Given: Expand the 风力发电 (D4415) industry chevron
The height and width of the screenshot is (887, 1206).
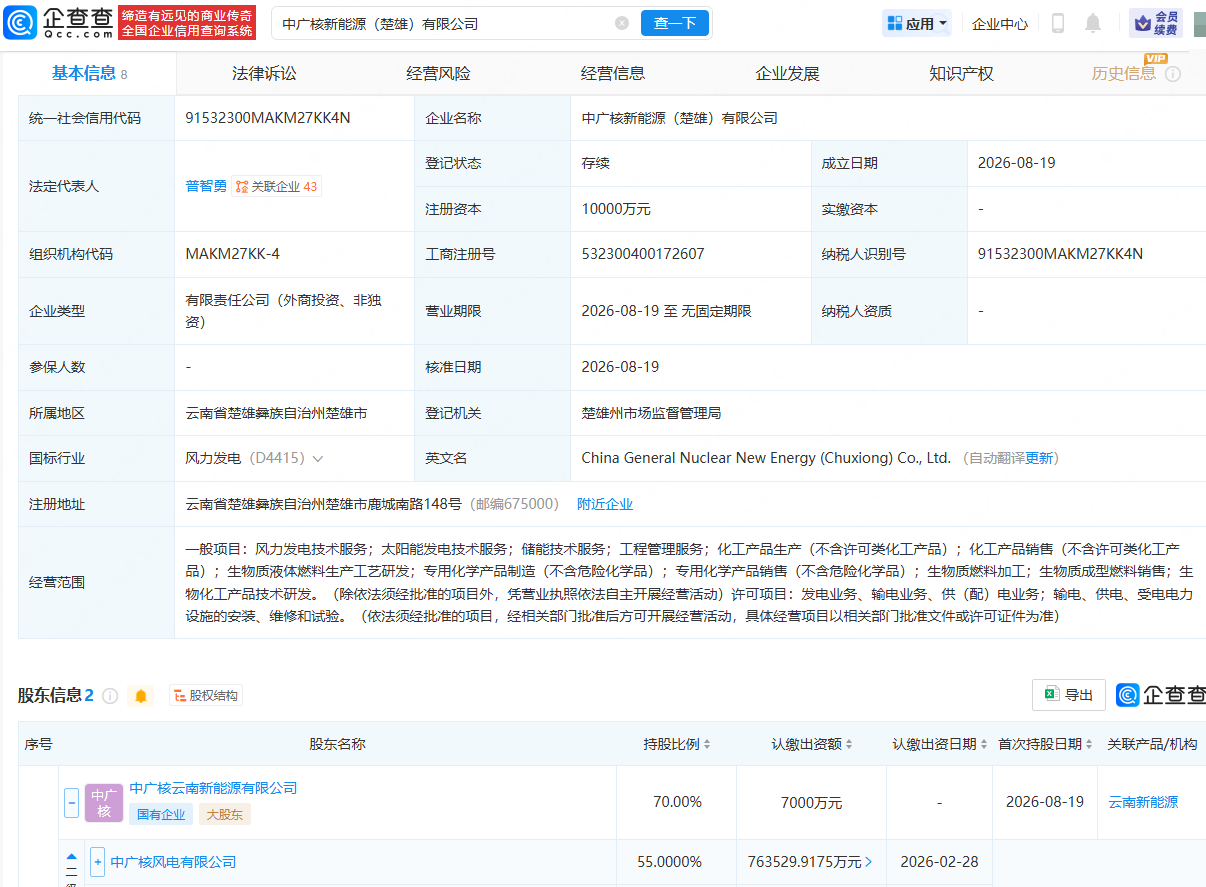Looking at the screenshot, I should 318,459.
